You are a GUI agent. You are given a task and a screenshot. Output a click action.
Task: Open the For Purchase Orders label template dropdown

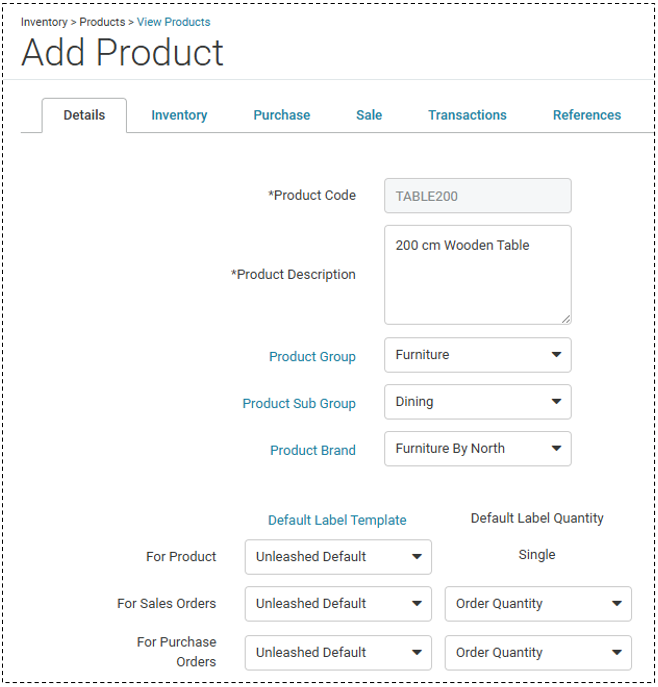pos(338,653)
